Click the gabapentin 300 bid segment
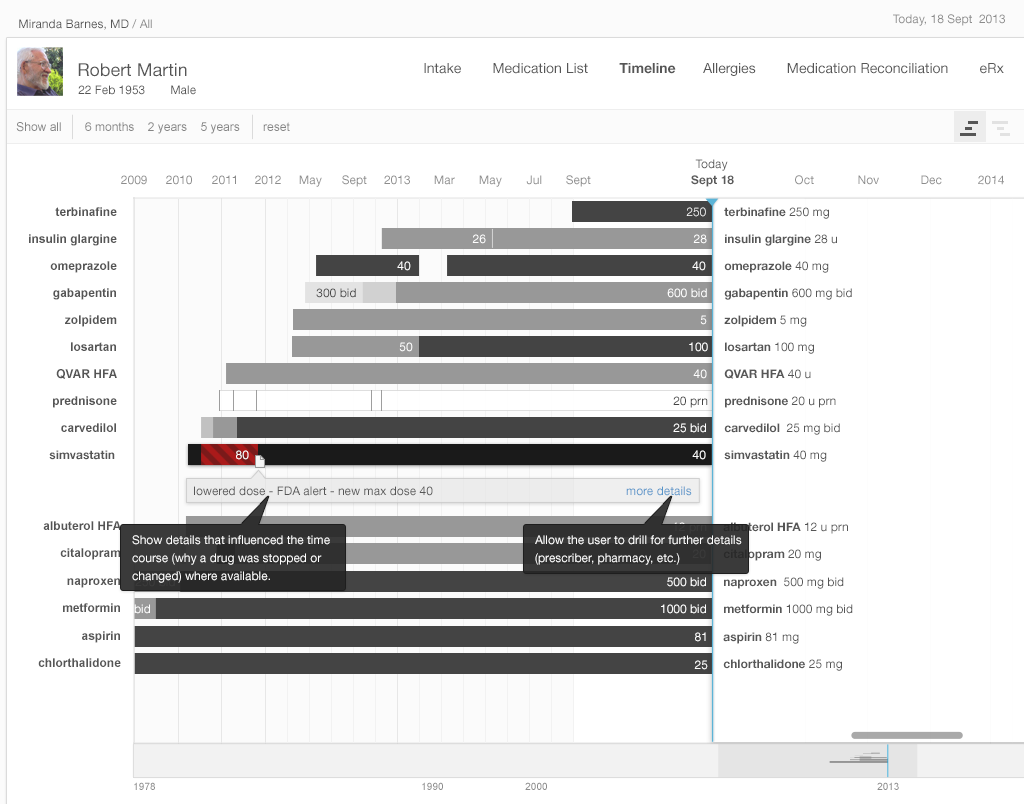This screenshot has height=804, width=1024. coord(333,293)
